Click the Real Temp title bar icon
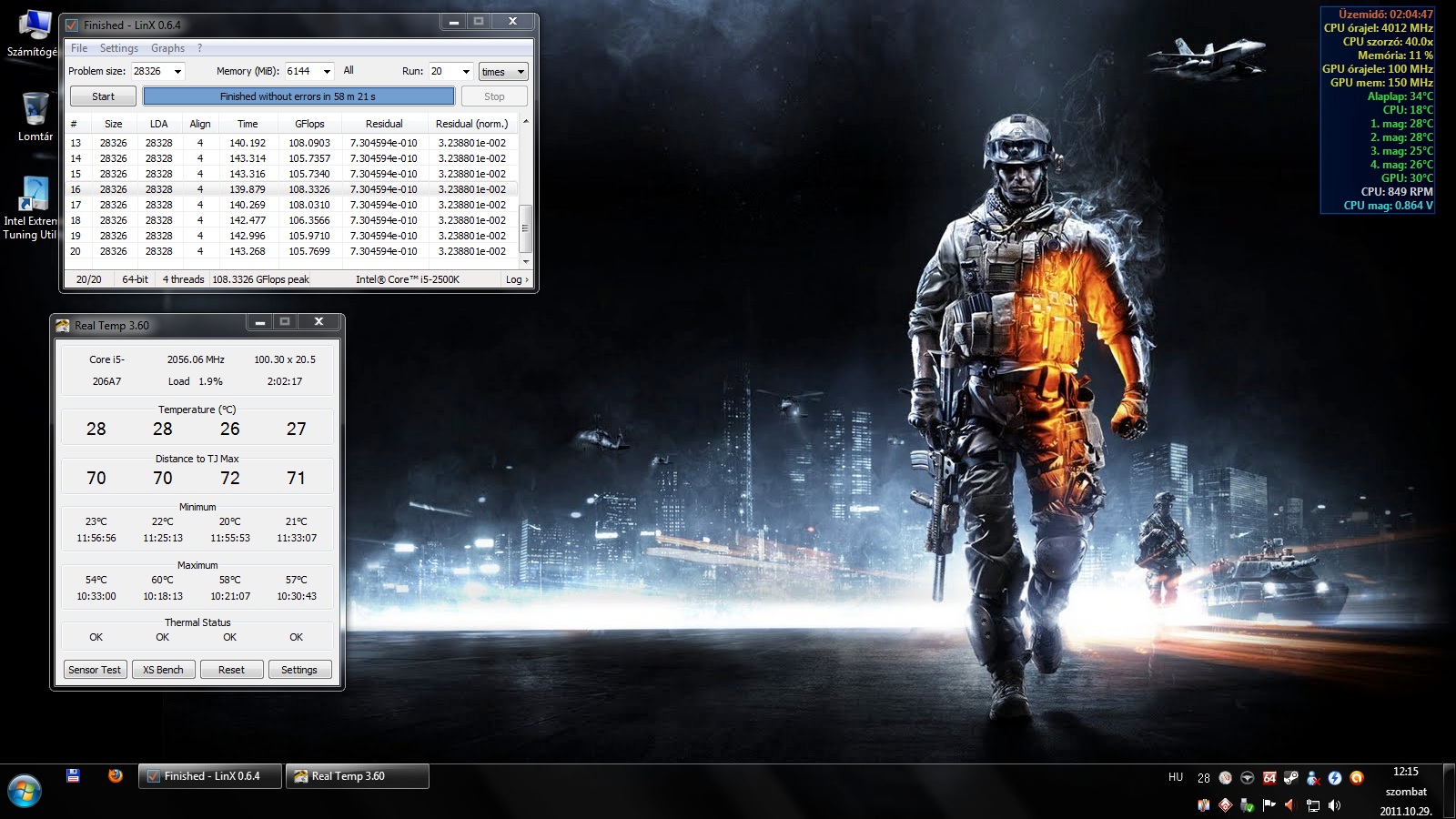The height and width of the screenshot is (819, 1456). click(x=63, y=326)
